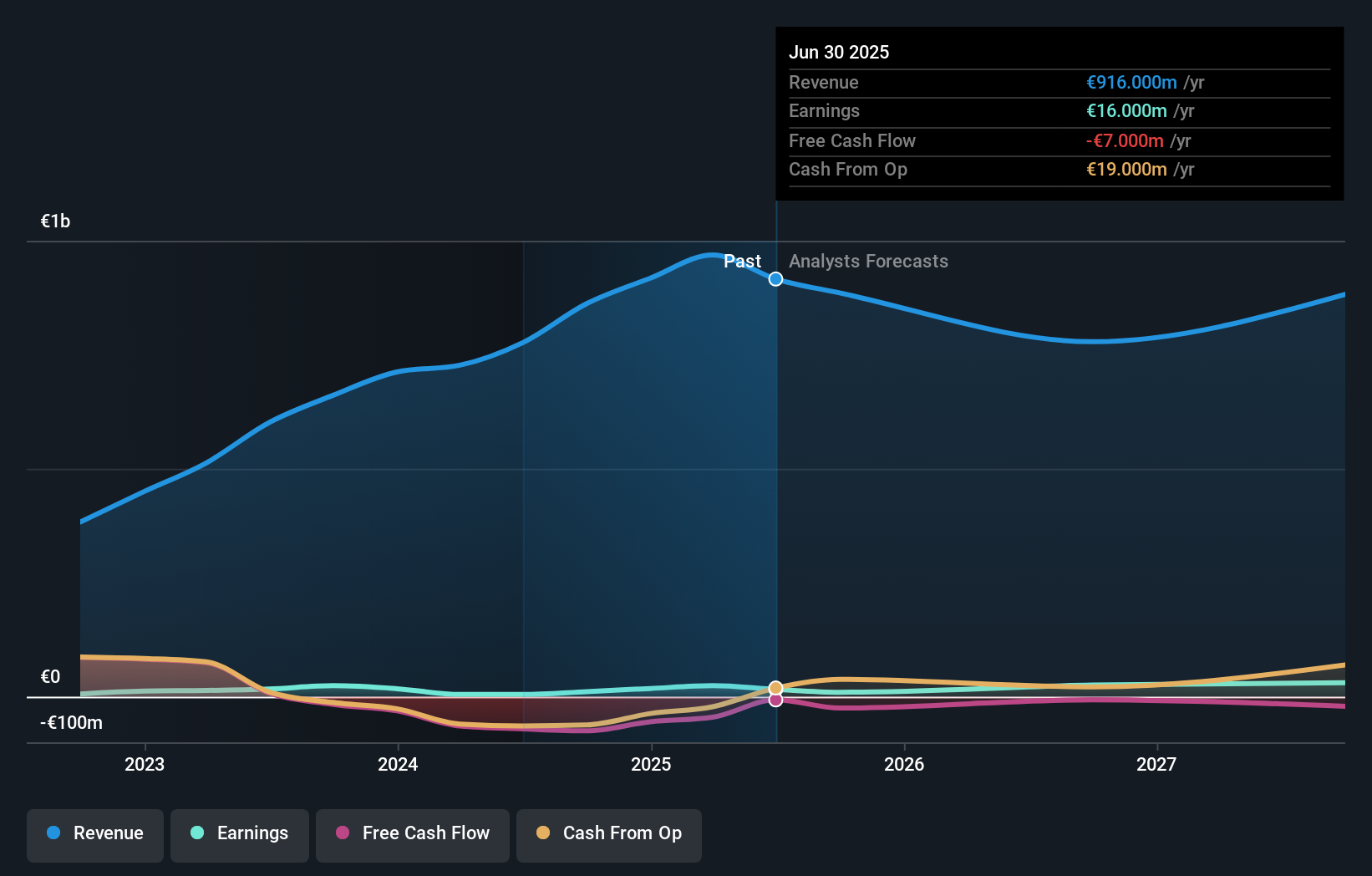Click the Jun 30 2025 tooltip header
1372x876 pixels.
click(x=839, y=52)
